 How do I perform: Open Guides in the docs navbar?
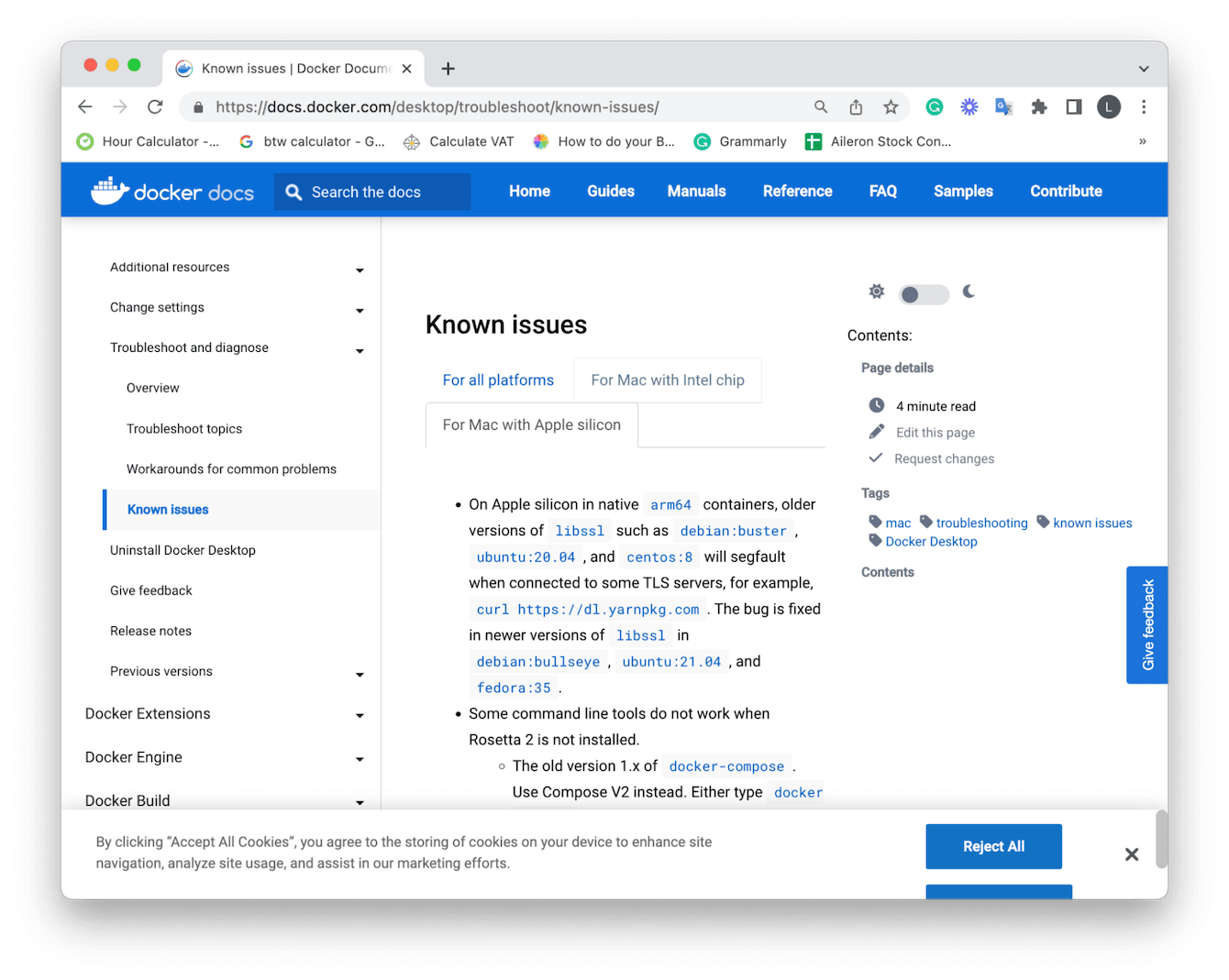tap(611, 191)
